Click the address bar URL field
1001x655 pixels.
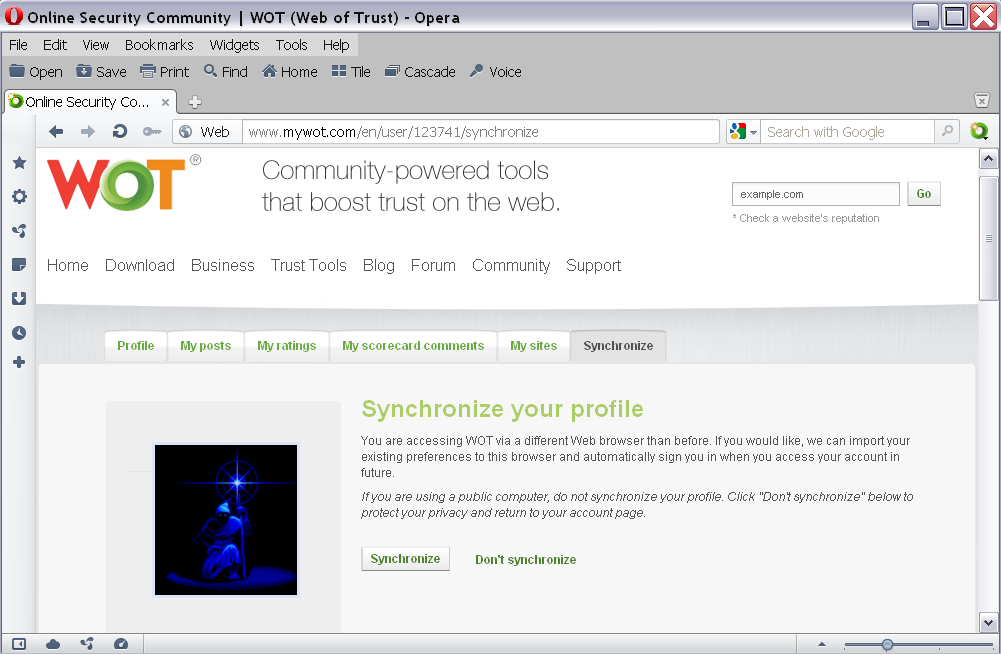[x=481, y=132]
